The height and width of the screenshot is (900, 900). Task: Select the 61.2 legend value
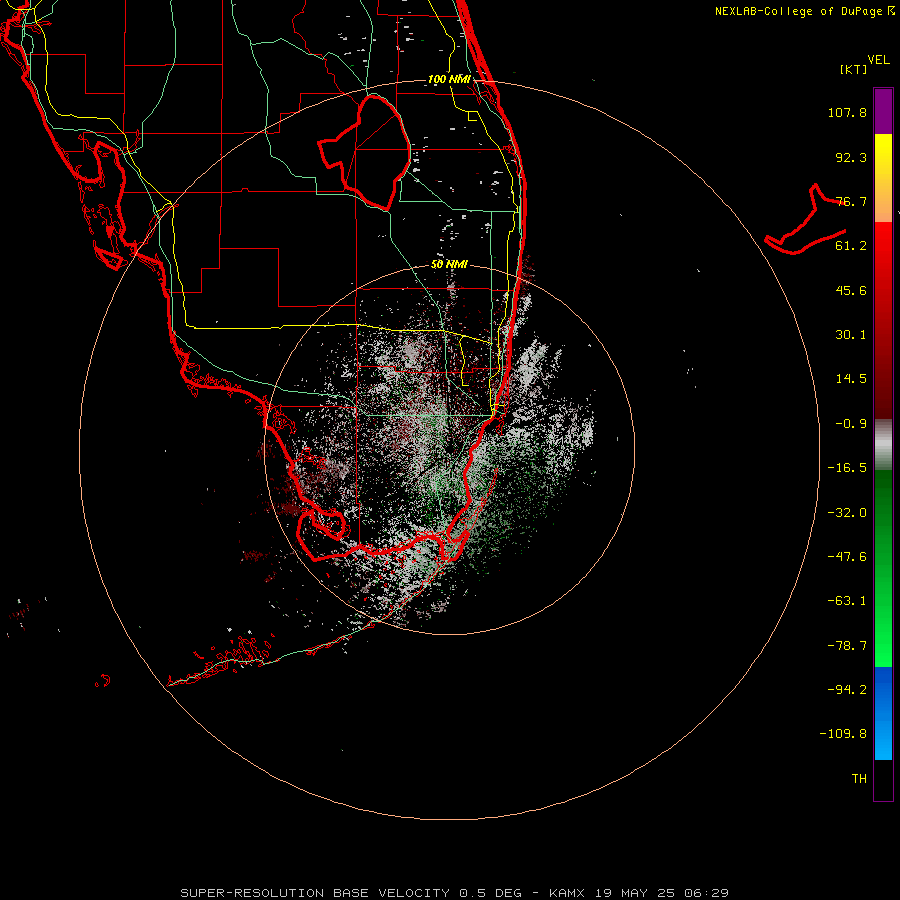[x=851, y=246]
